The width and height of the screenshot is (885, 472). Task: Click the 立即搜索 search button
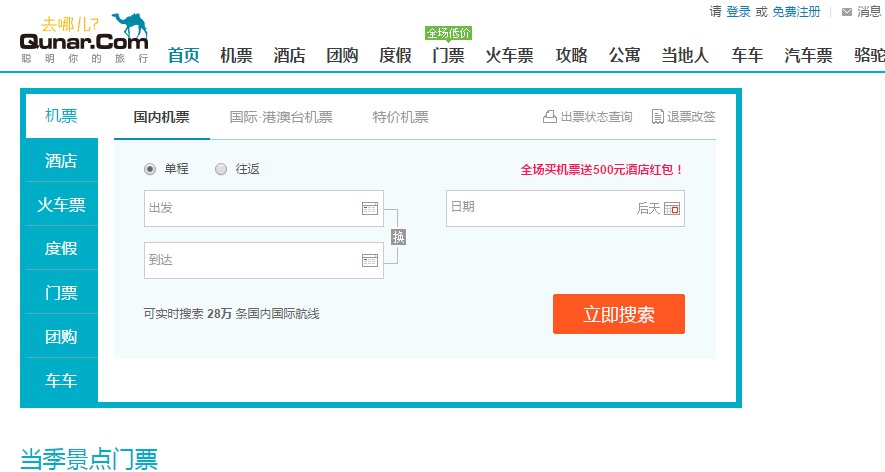(619, 314)
